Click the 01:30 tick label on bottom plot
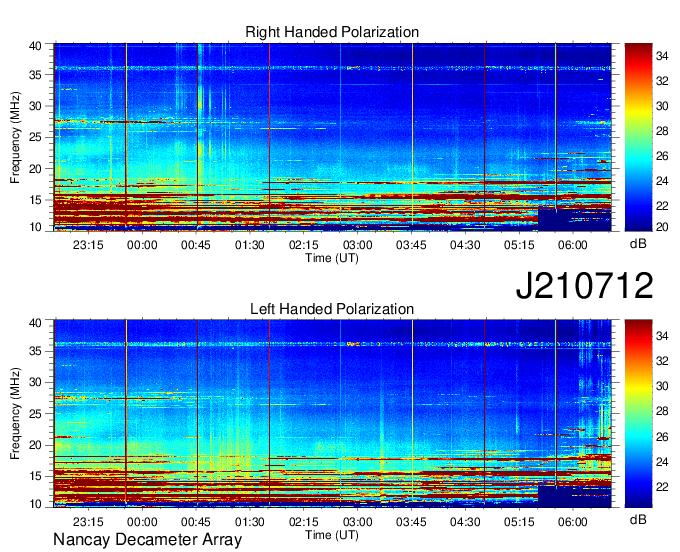680x552 pixels. click(x=249, y=522)
